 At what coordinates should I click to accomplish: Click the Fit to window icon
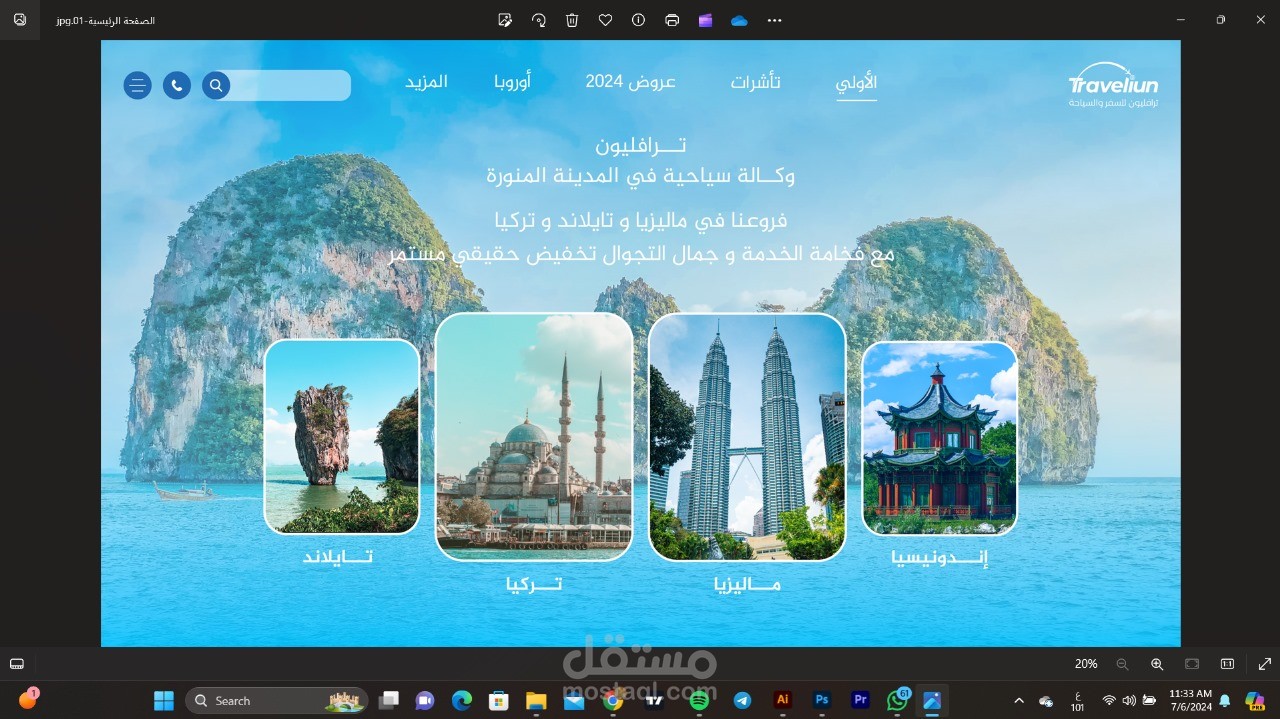1192,664
